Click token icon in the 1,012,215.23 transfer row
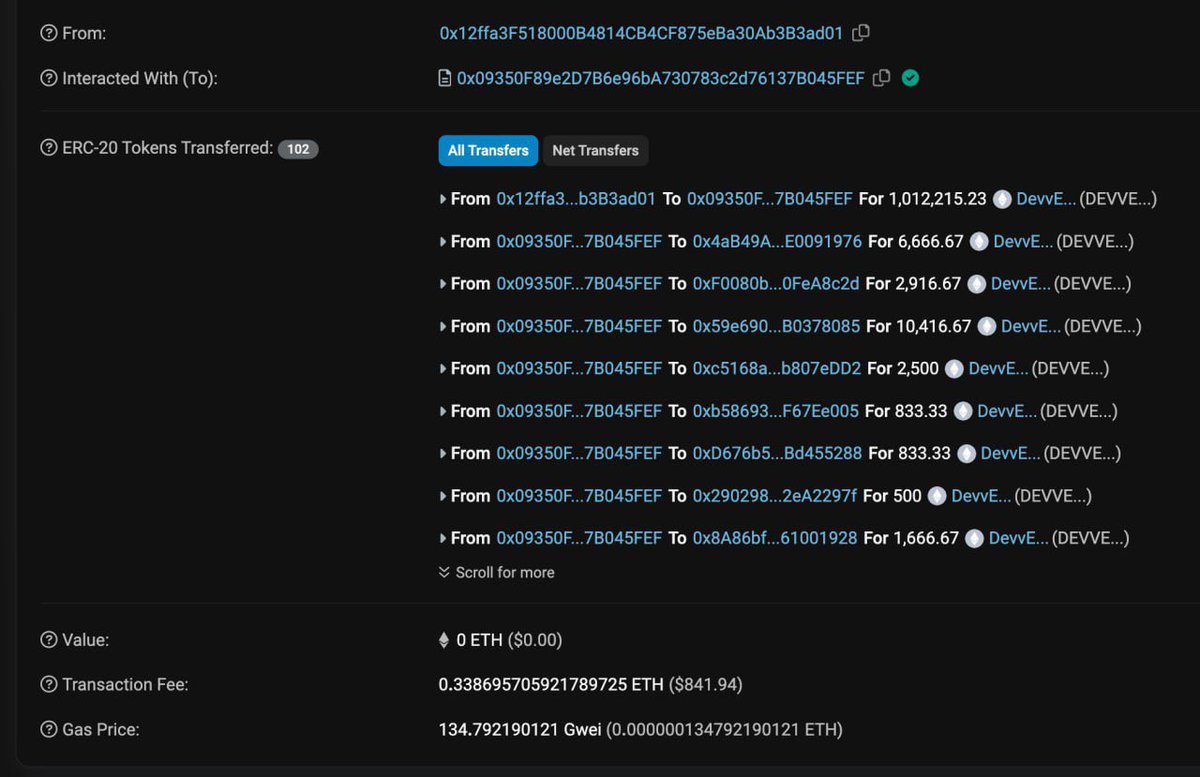Viewport: 1200px width, 777px height. pos(1002,199)
